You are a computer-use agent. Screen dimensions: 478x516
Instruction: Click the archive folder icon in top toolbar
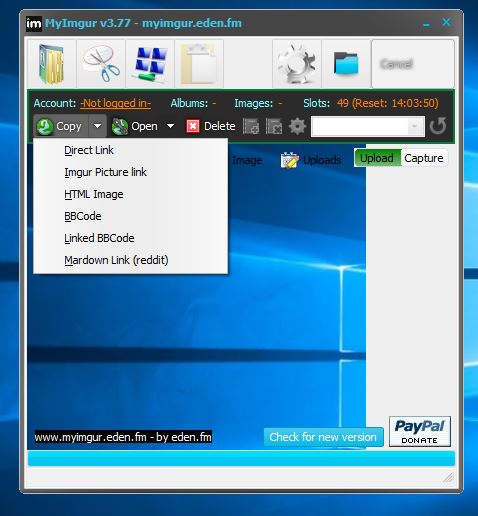pyautogui.click(x=52, y=64)
